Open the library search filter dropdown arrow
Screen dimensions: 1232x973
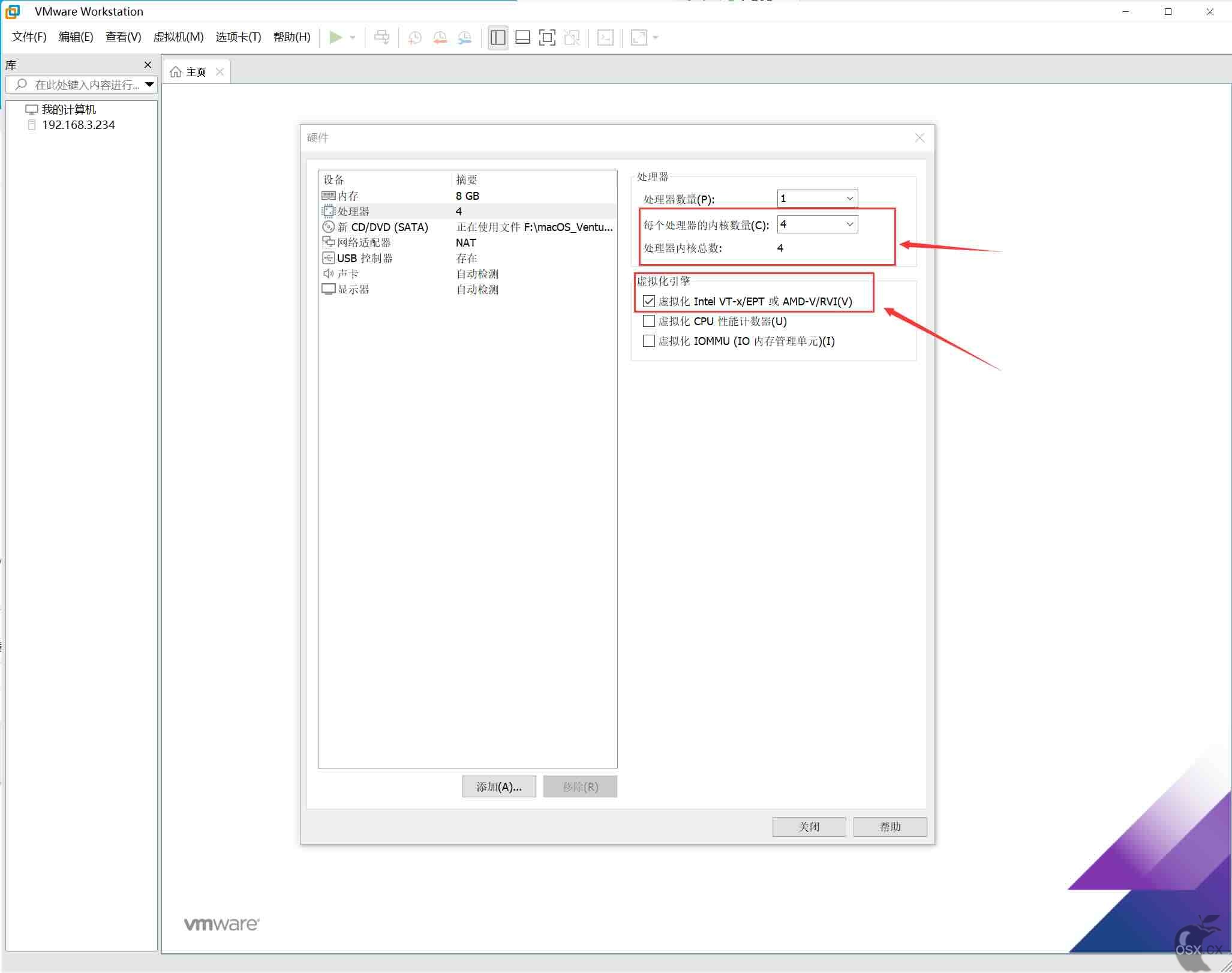tap(149, 85)
